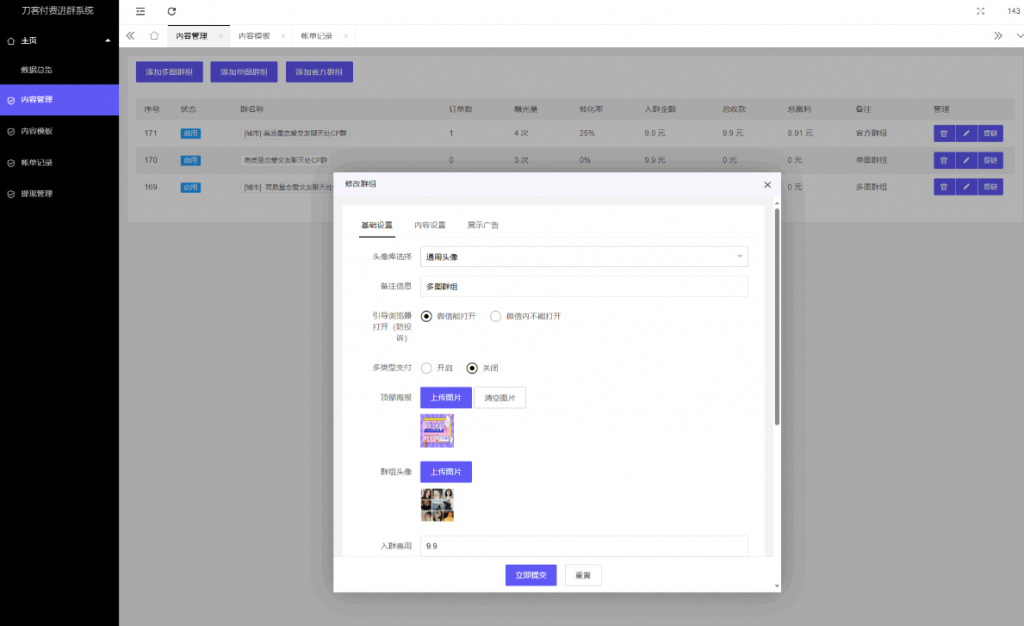Switch to 展示广告 tab in dialog

(x=483, y=225)
